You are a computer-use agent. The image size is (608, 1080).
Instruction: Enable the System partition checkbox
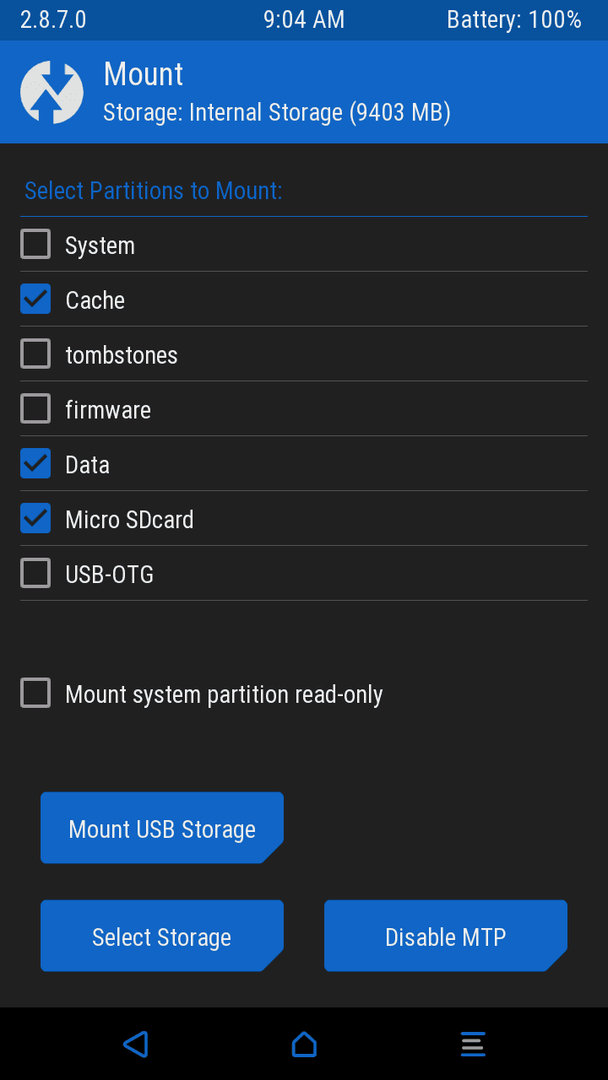pyautogui.click(x=35, y=245)
